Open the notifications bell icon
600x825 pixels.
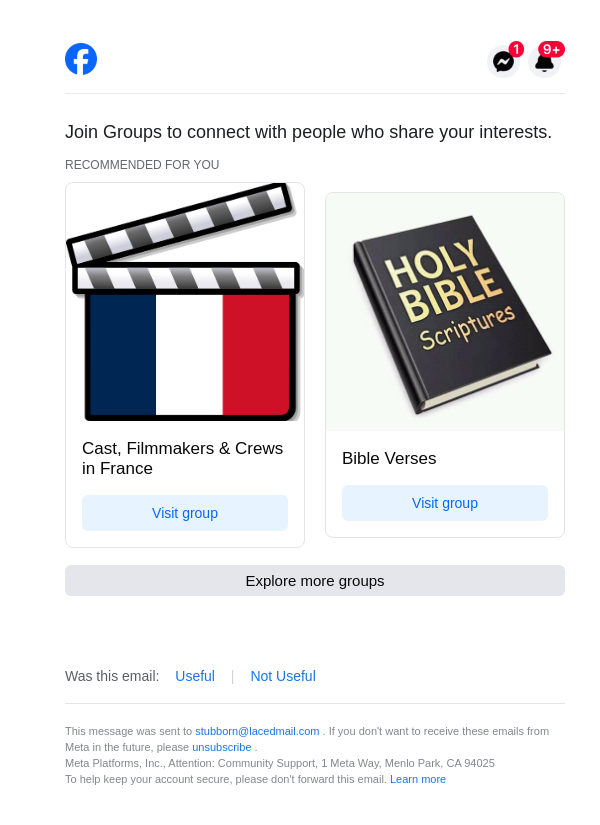click(x=544, y=64)
